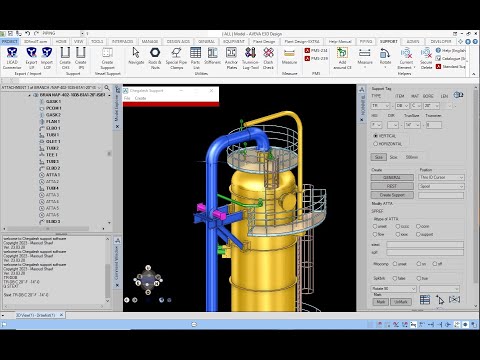
Task: Select the off radio for Attcomp
Action: (x=435, y=264)
